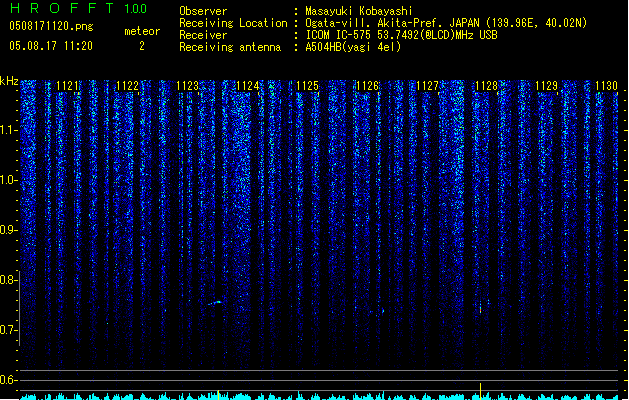Click the Receiving Location label
This screenshot has width=629, height=400.
233,23
